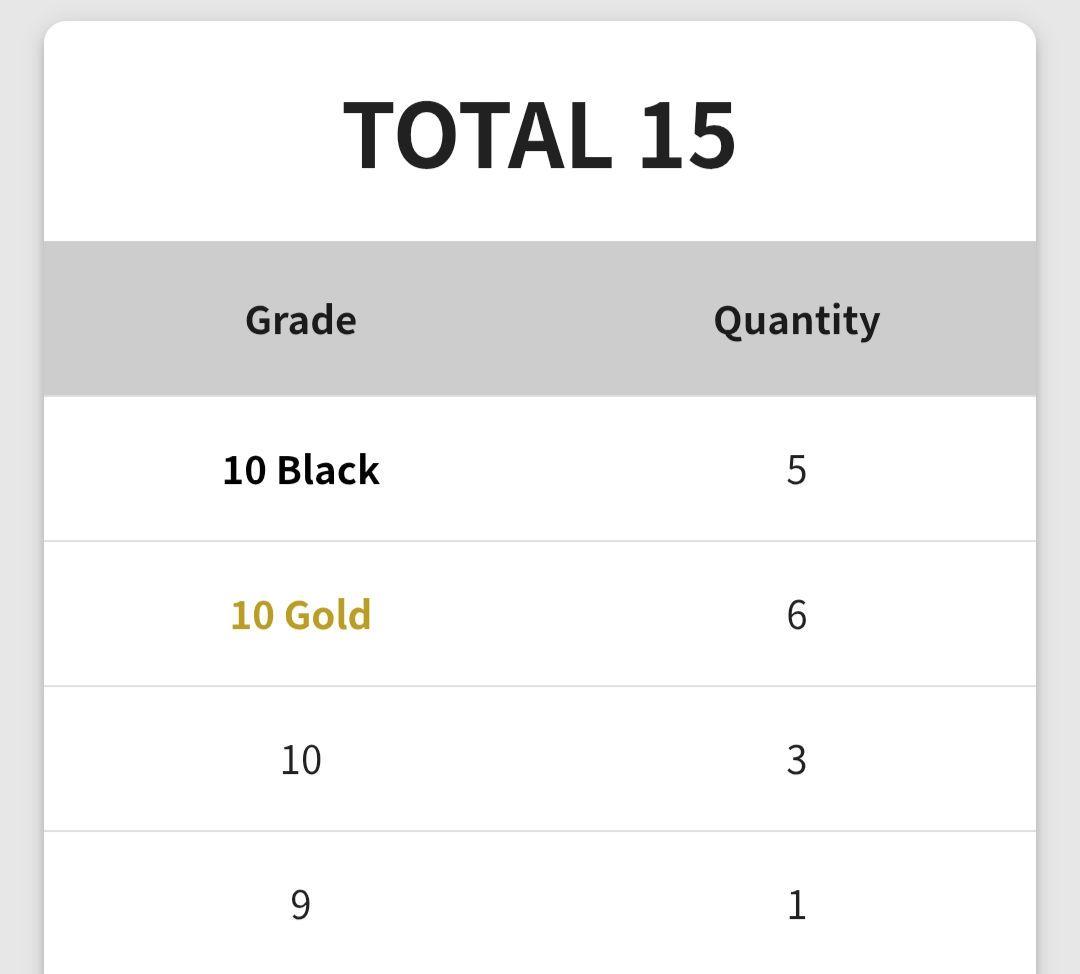Select the quantity 6 cell

click(x=796, y=615)
